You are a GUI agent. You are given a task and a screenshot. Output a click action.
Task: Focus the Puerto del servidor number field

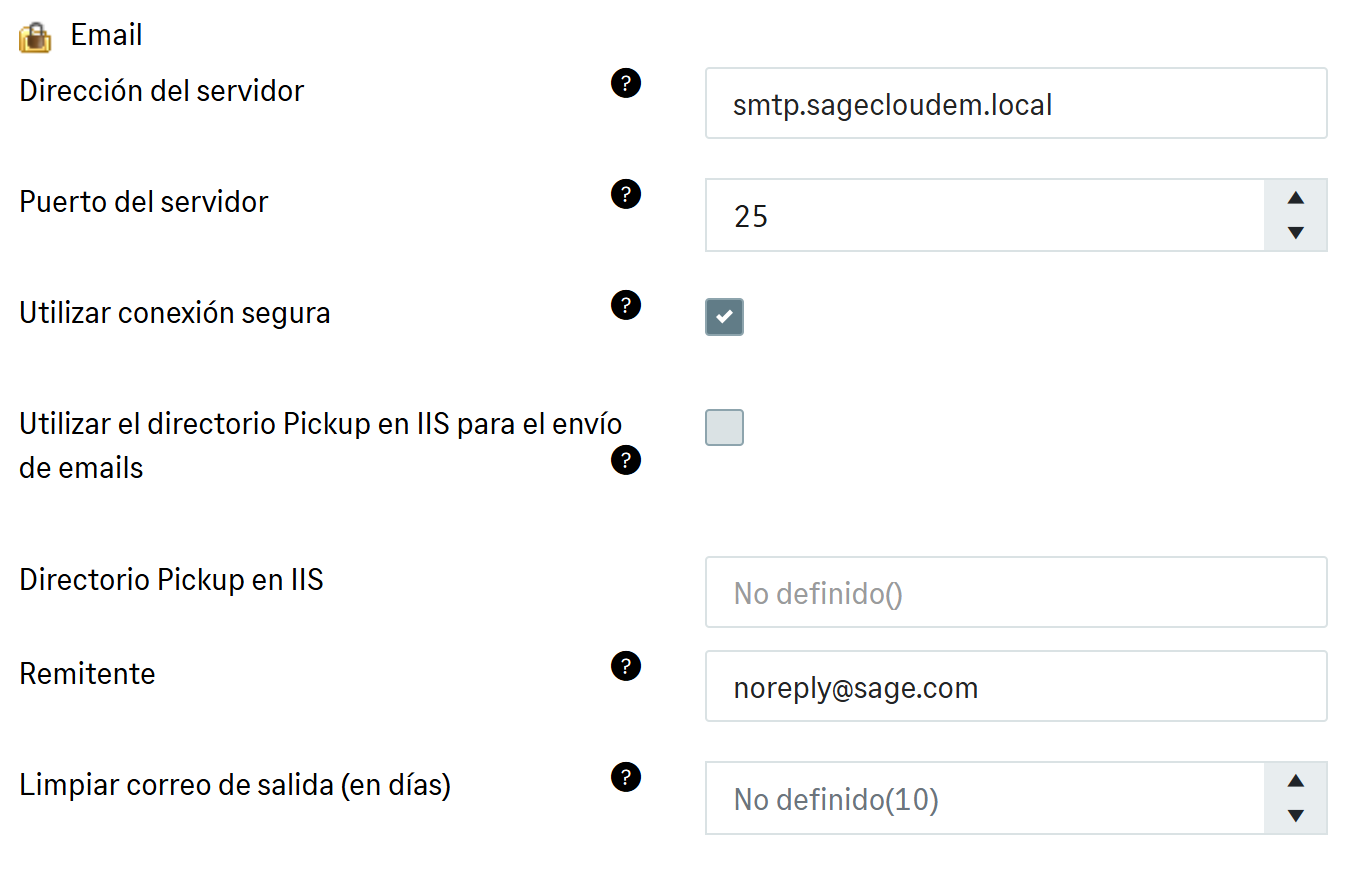[985, 215]
